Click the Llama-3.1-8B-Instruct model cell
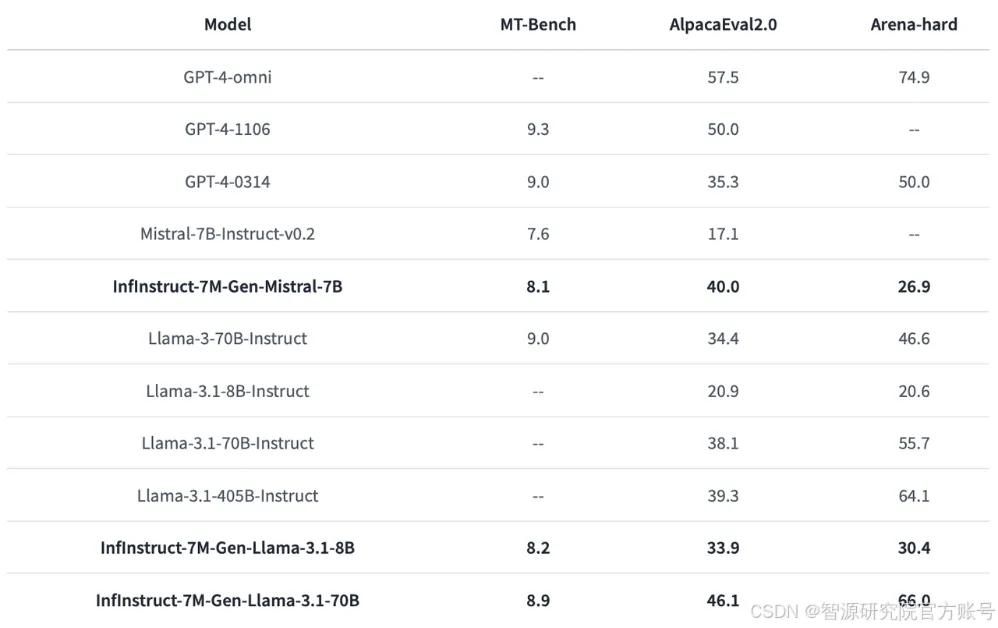Viewport: 998px width, 628px height. click(x=228, y=391)
